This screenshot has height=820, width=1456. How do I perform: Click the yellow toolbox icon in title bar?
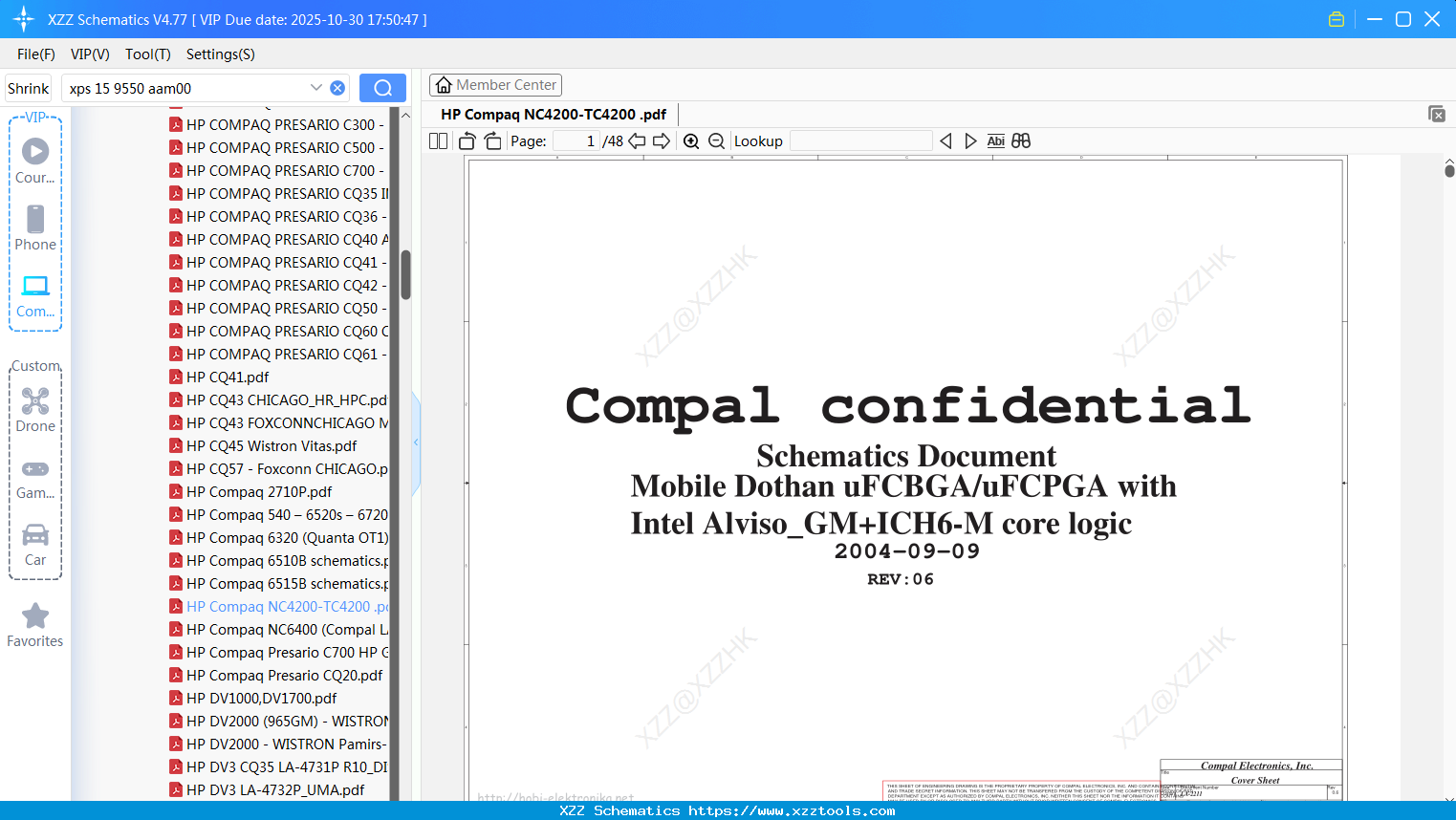pyautogui.click(x=1336, y=19)
